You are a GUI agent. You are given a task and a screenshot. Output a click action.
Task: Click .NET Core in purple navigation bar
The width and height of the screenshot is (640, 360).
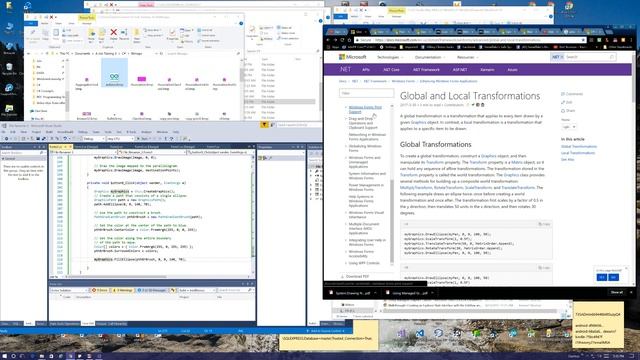pyautogui.click(x=391, y=70)
